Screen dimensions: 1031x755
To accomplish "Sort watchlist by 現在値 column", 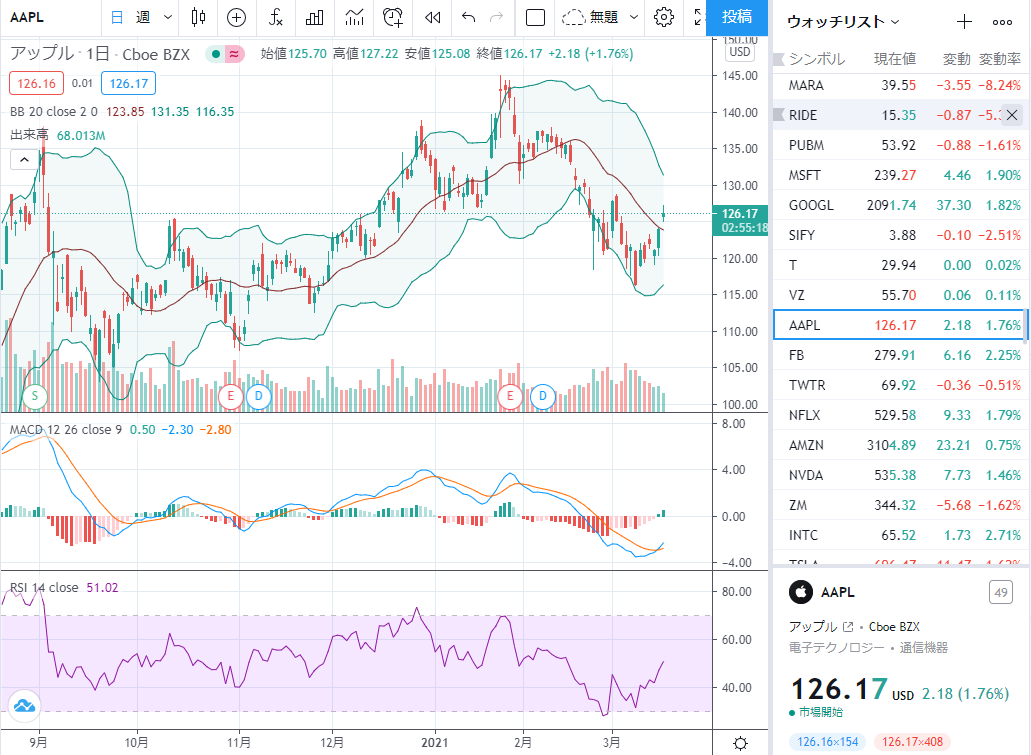I will (894, 59).
